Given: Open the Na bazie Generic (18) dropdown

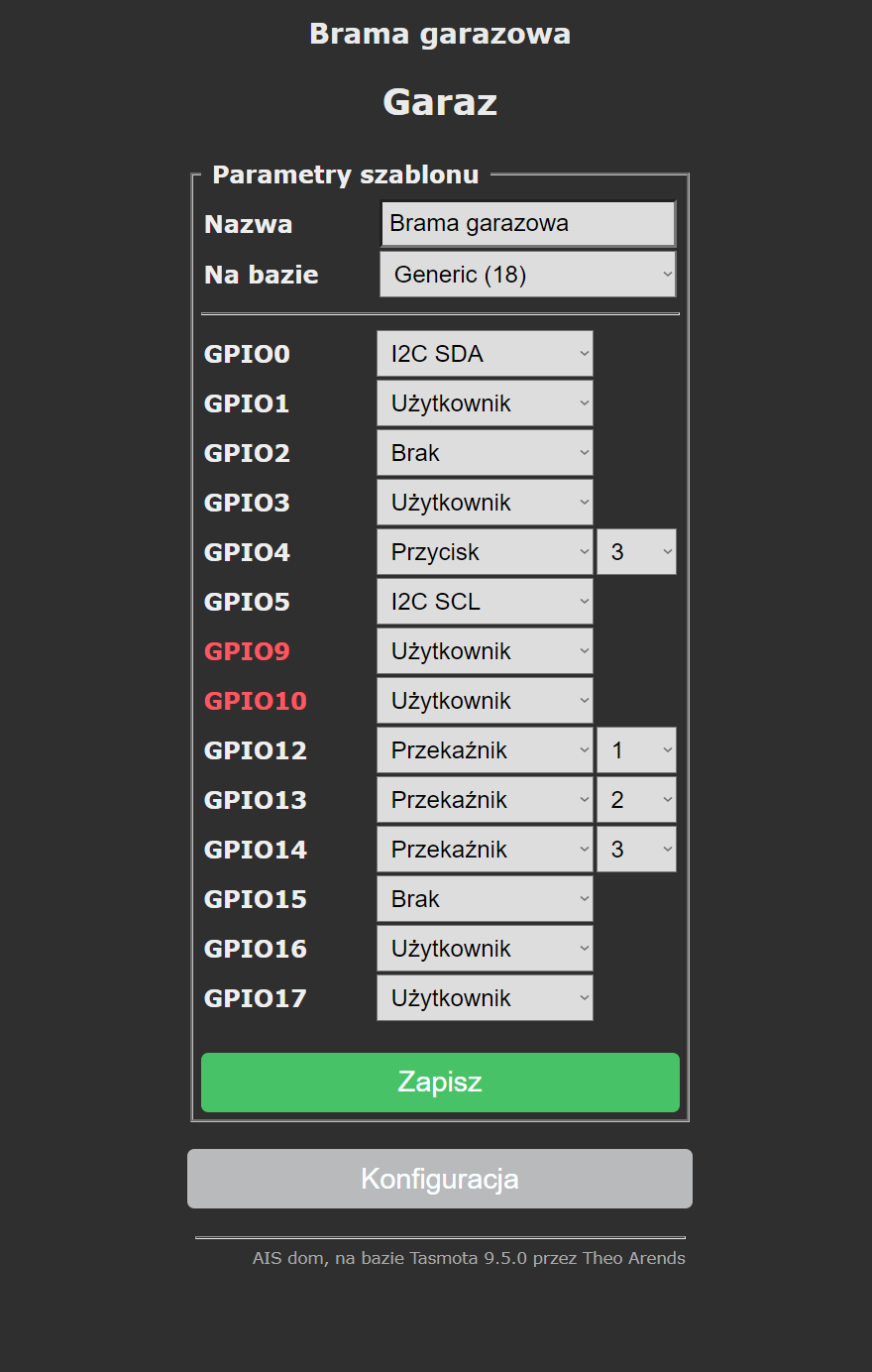Looking at the screenshot, I should coord(527,275).
